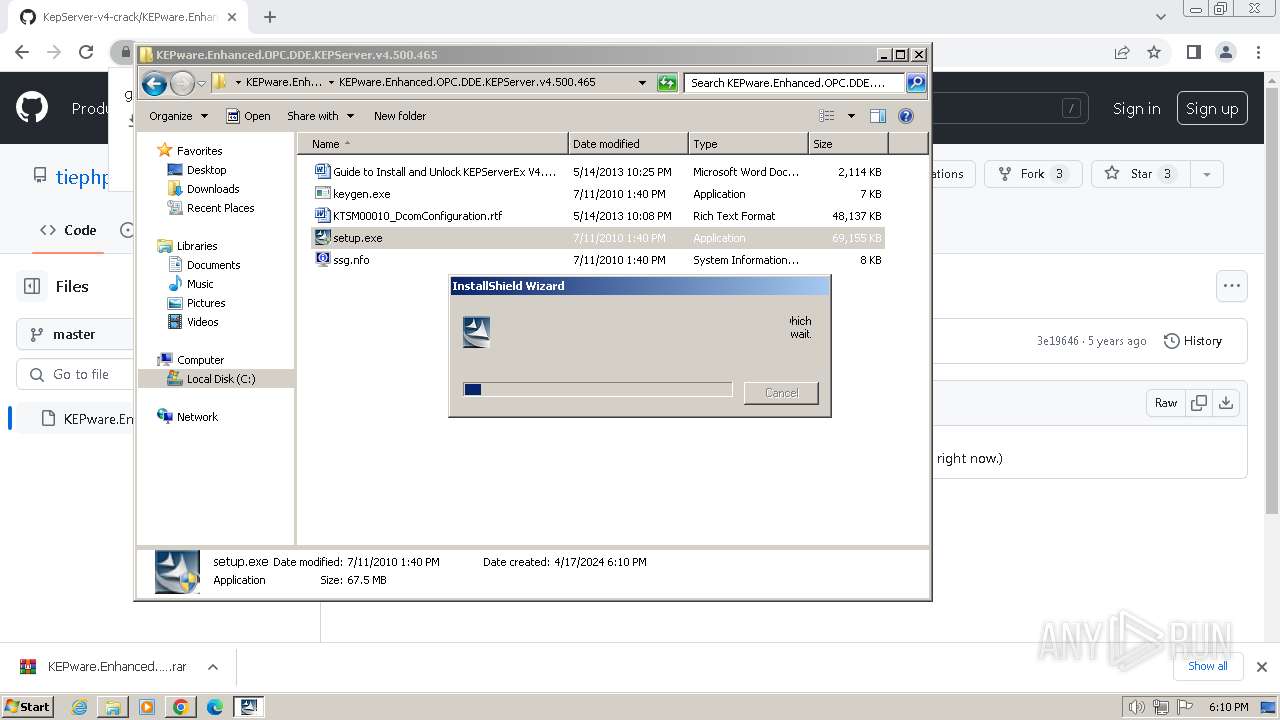The image size is (1280, 720).
Task: Select the setup.exe file icon
Action: [x=322, y=238]
